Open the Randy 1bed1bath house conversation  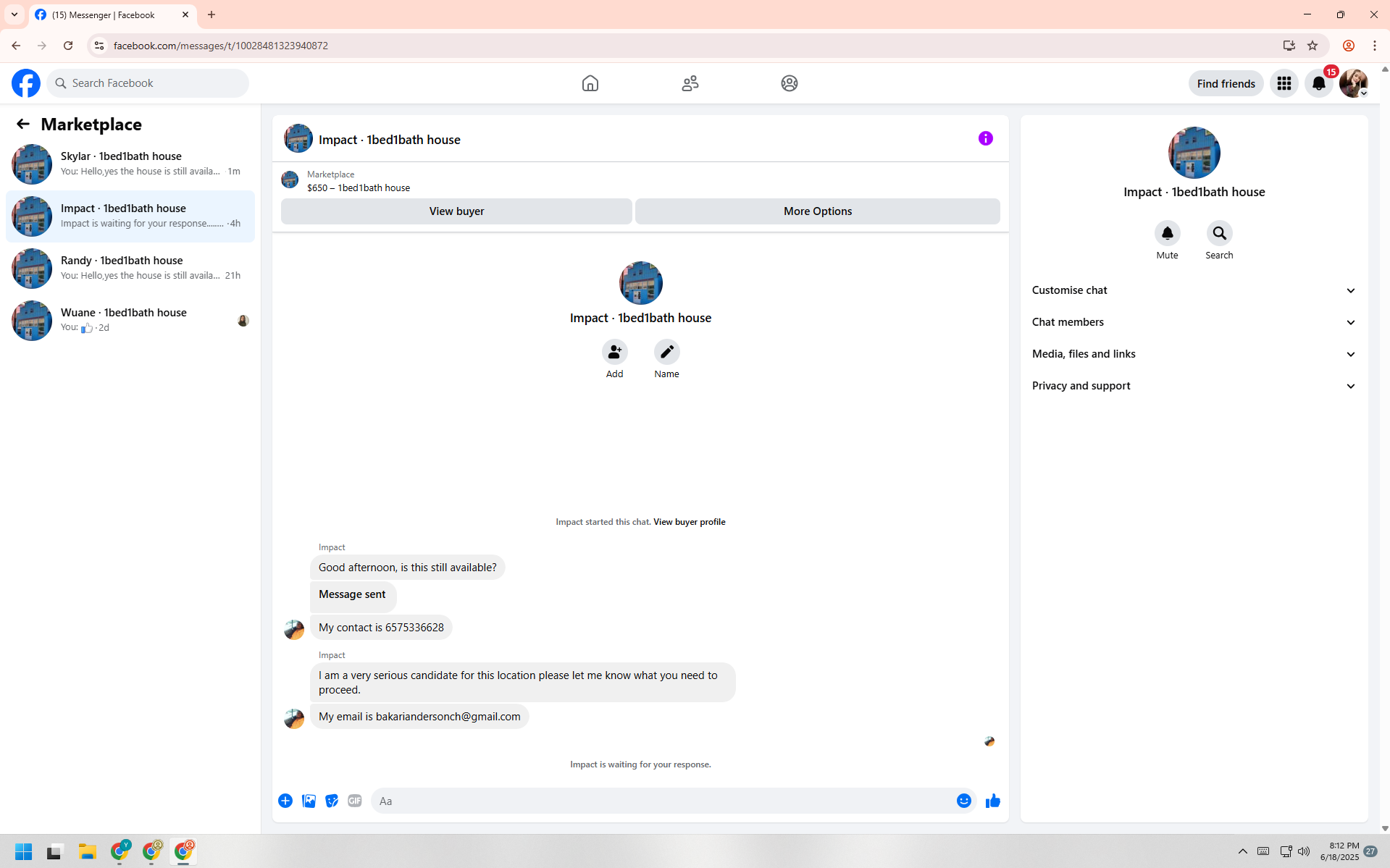coord(130,269)
